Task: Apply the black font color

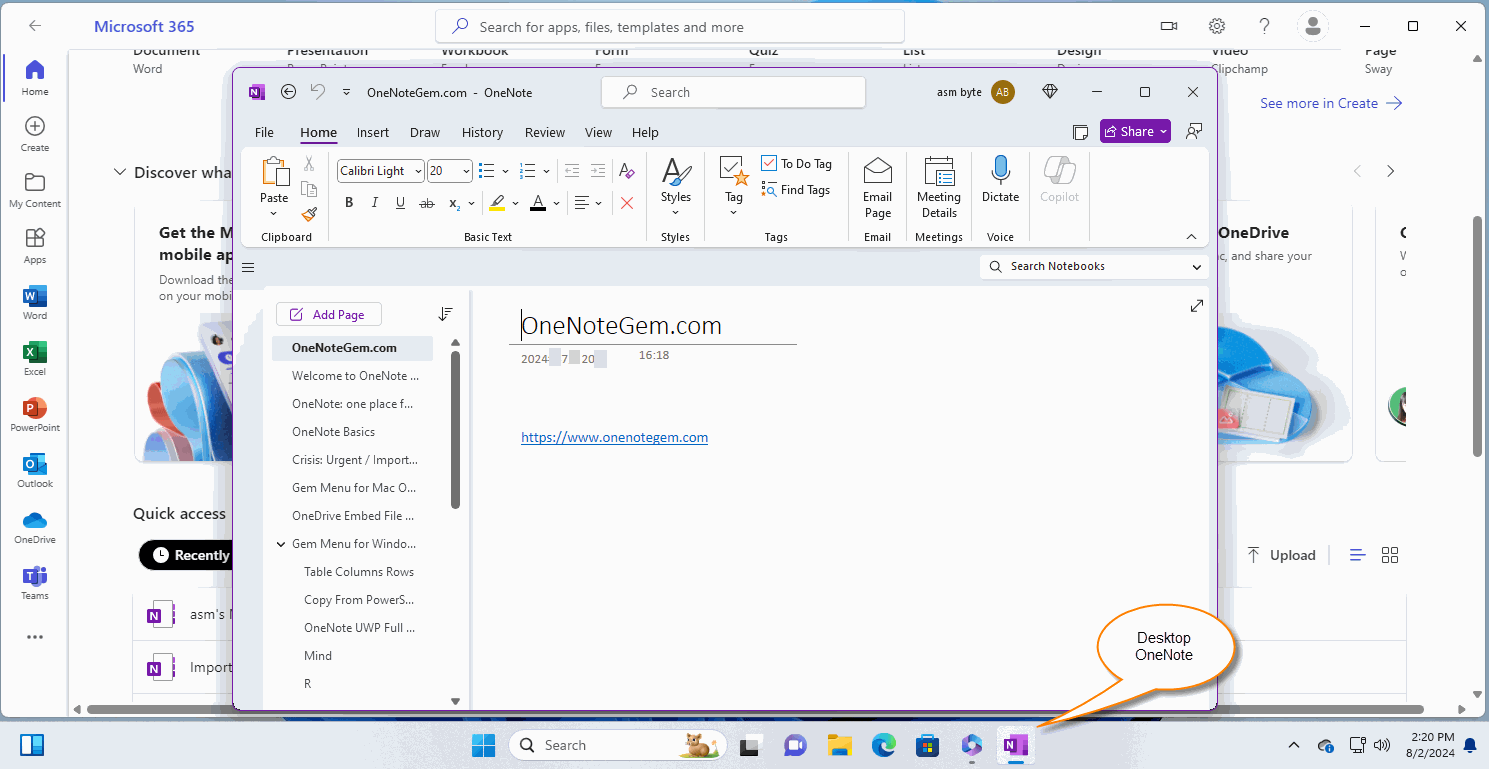Action: 538,203
